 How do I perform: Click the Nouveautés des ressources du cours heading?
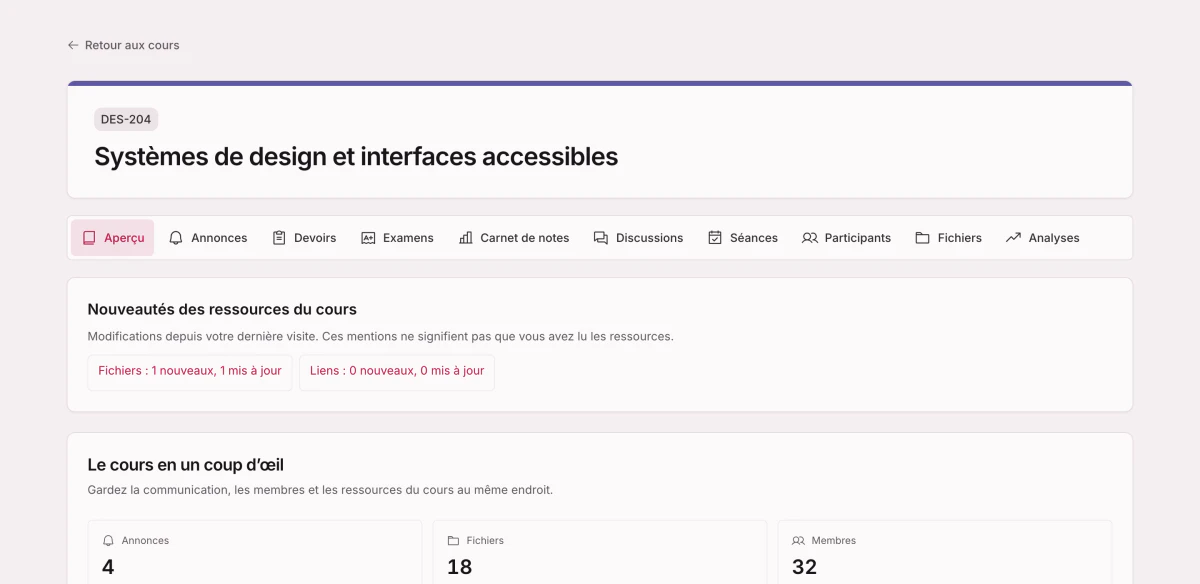pos(222,309)
